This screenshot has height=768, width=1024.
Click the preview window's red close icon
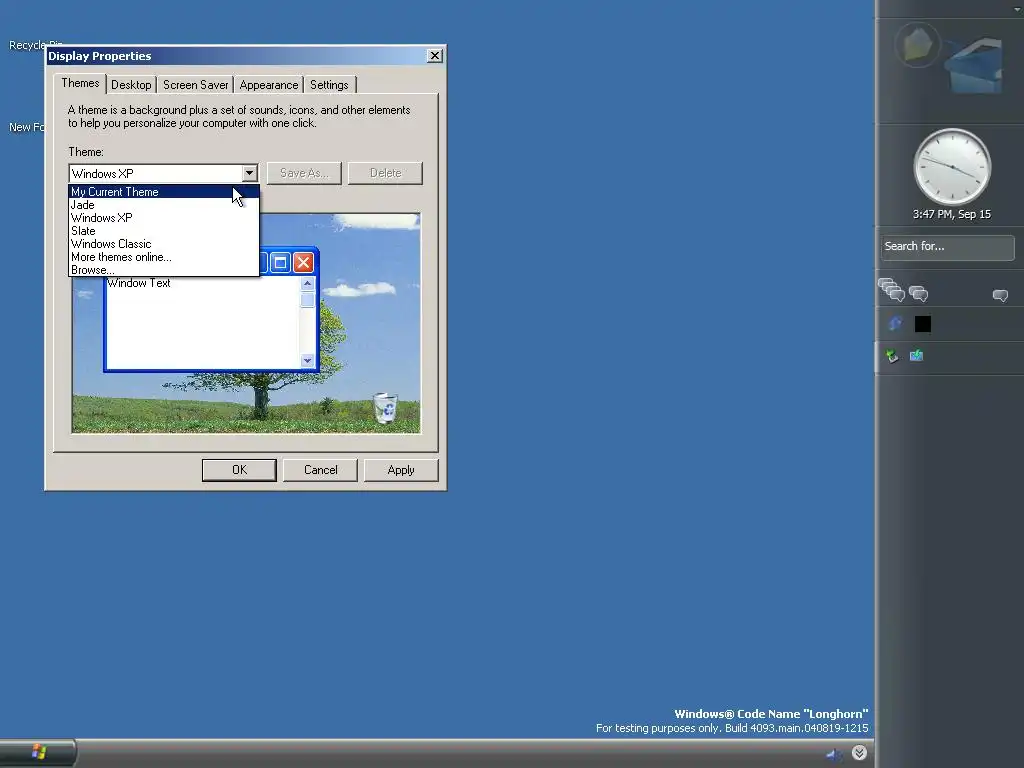pos(303,263)
